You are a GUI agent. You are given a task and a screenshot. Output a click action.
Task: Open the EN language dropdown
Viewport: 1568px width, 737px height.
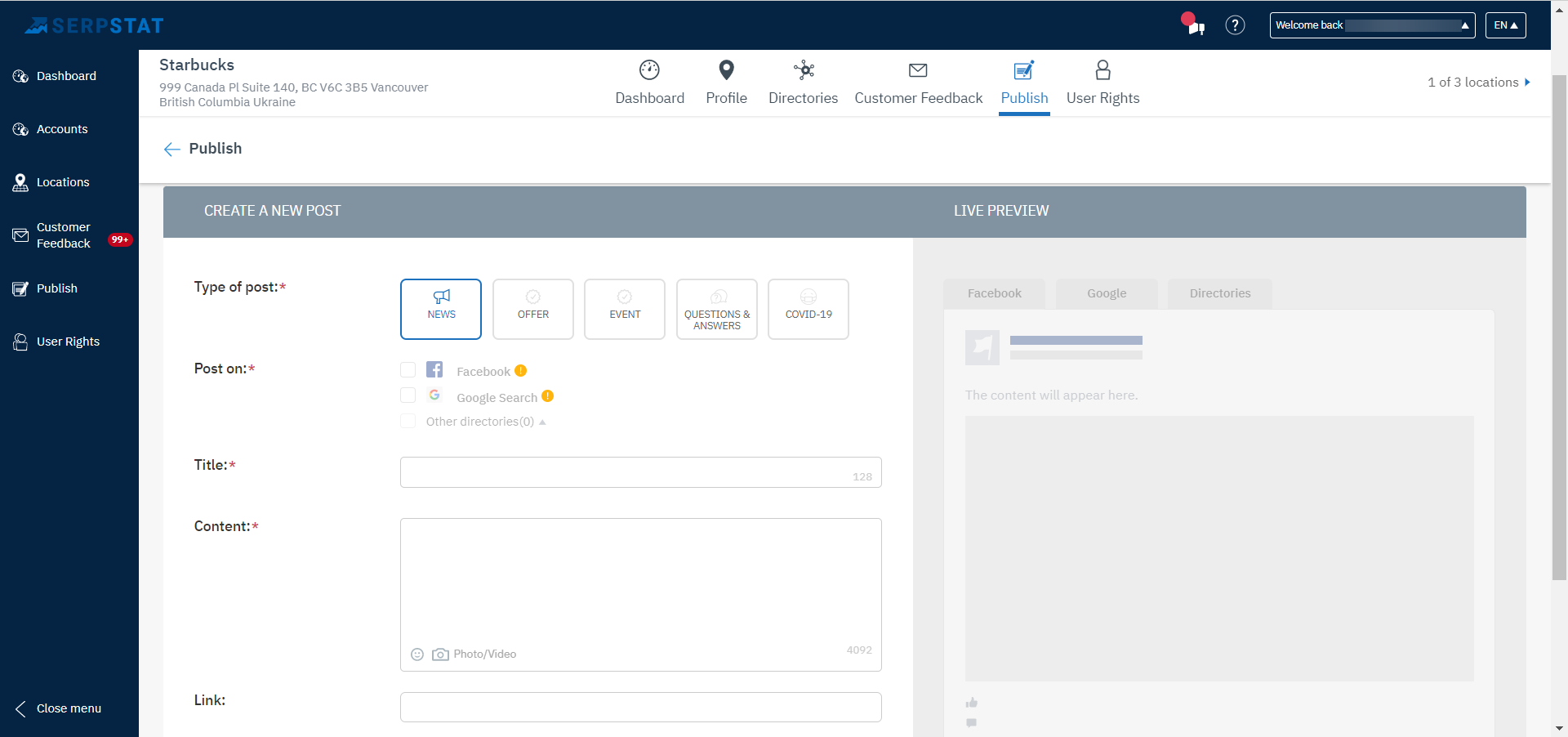click(1505, 25)
